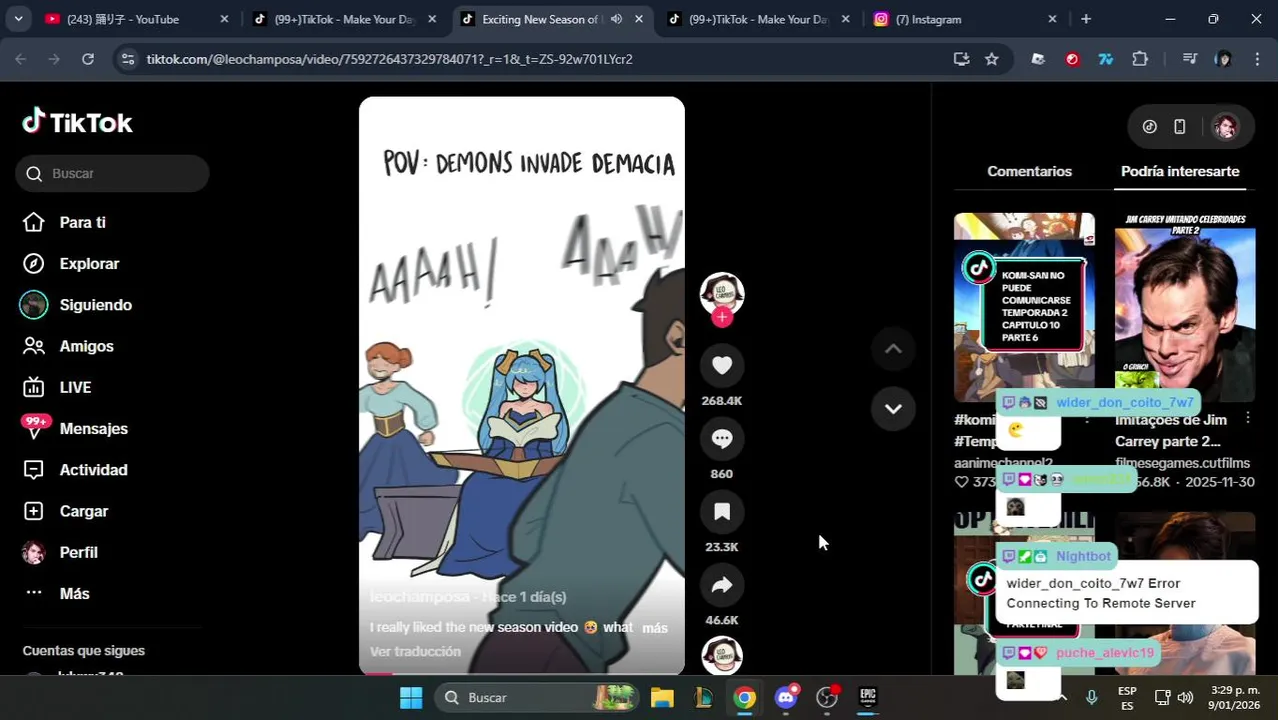
Task: Expand Chrome tab search dropdown
Action: tap(18, 19)
